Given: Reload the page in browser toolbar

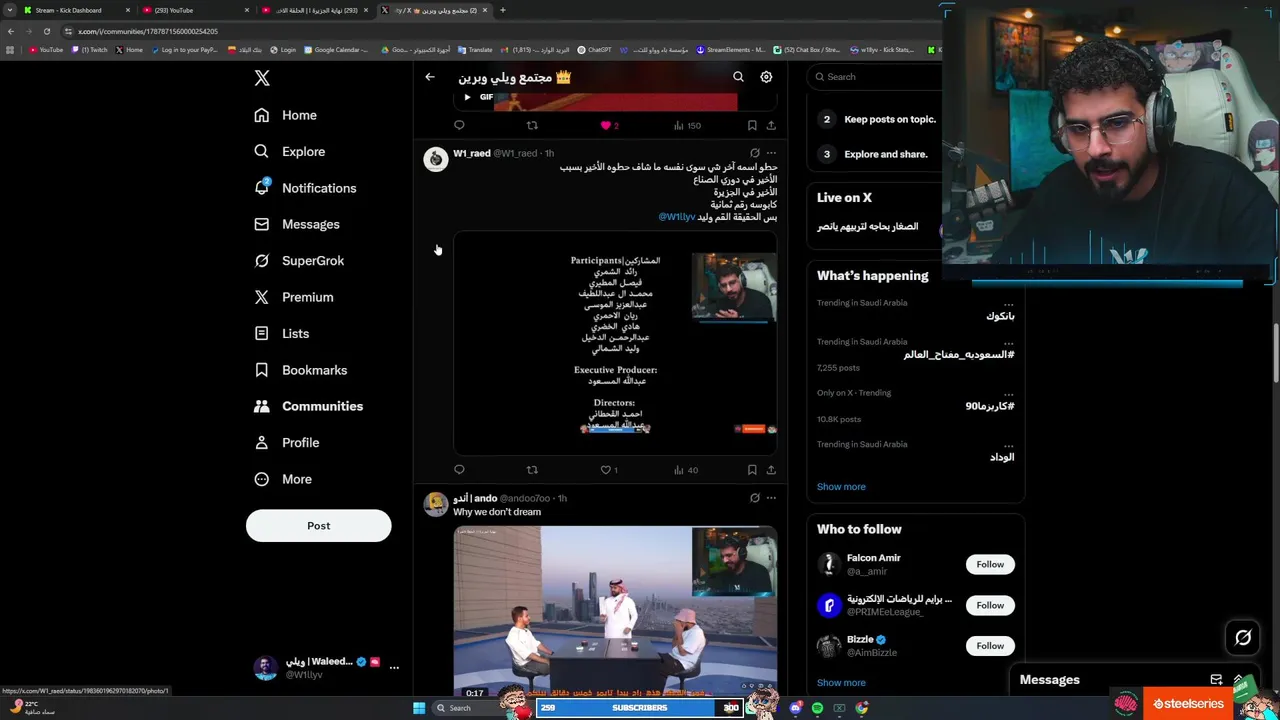Looking at the screenshot, I should 46,31.
